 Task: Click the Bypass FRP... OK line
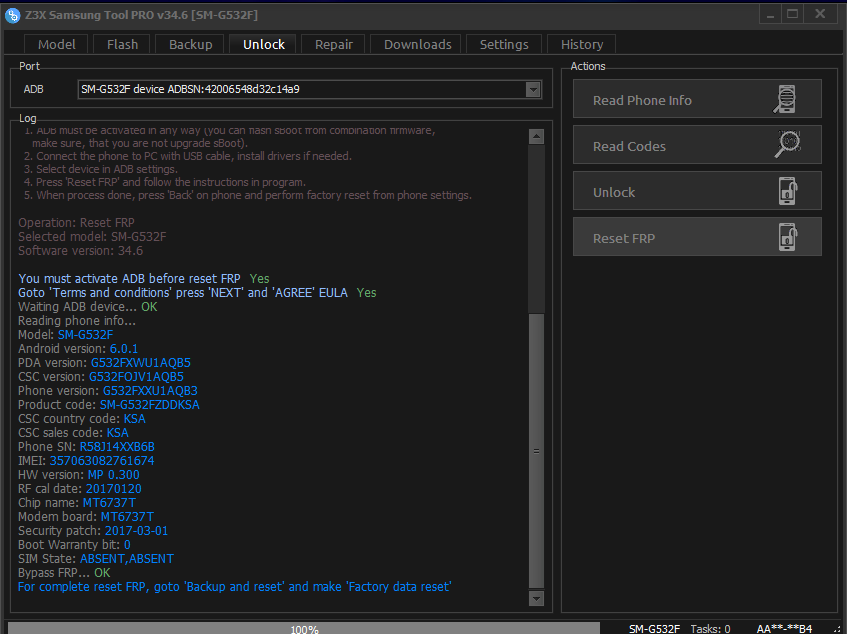[64, 573]
